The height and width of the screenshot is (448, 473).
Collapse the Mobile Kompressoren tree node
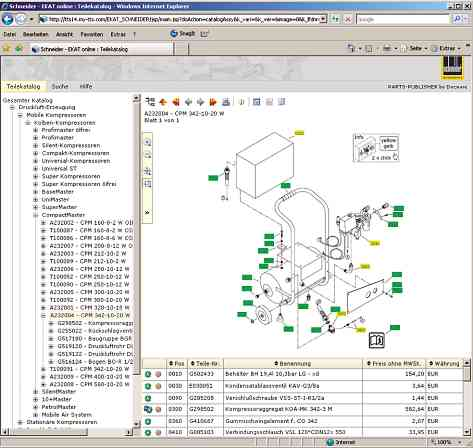click(20, 115)
